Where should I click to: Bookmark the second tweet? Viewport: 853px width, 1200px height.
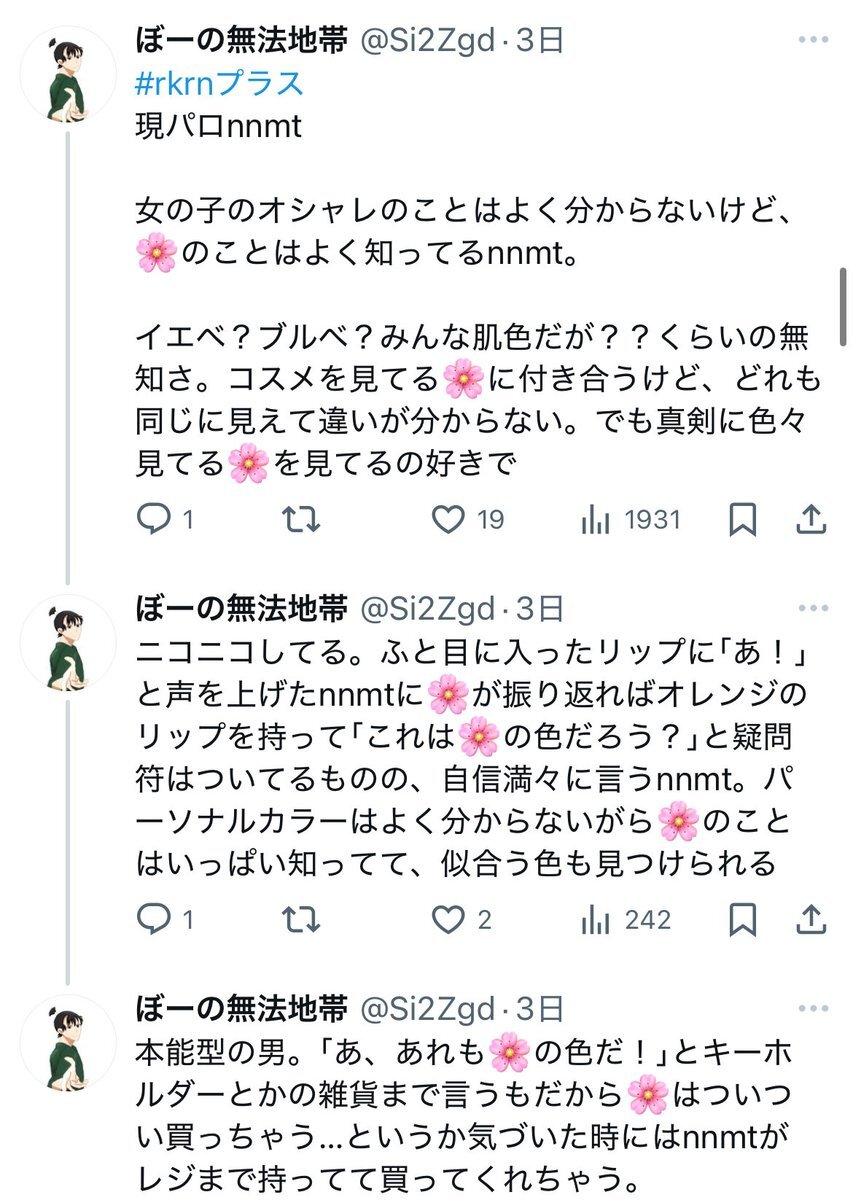(x=742, y=920)
